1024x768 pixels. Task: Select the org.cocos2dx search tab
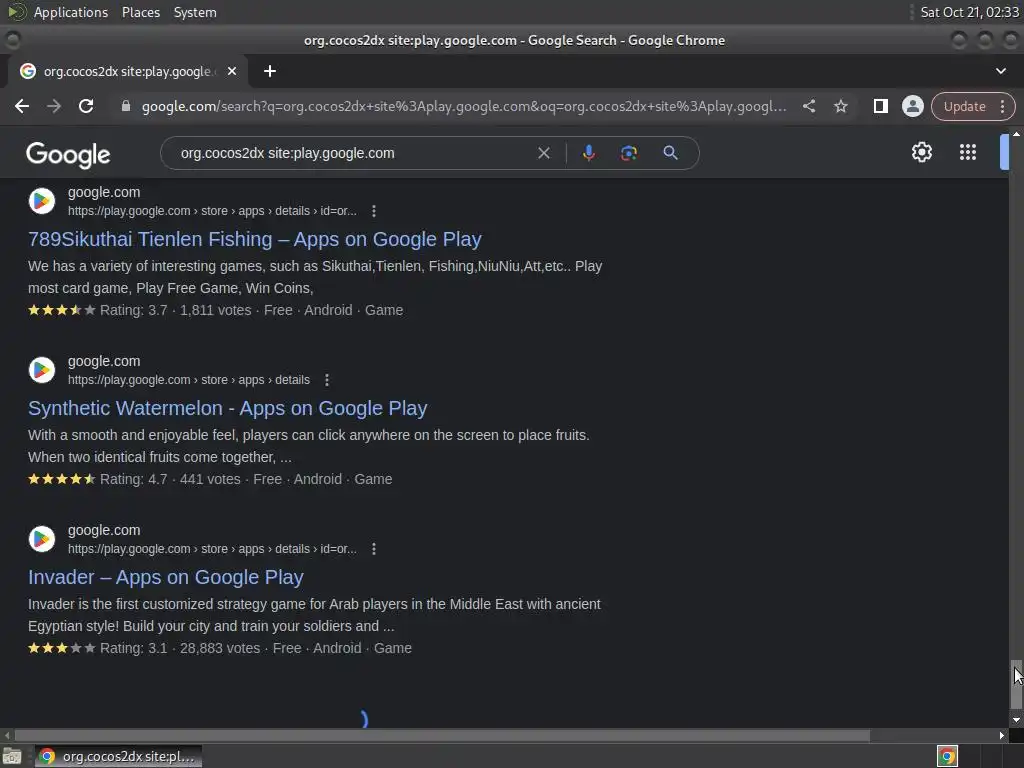pos(127,71)
